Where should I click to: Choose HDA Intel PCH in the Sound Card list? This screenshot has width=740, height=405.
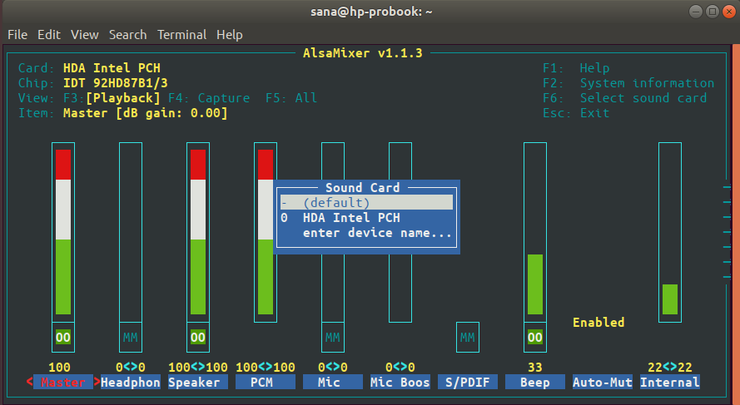tap(367, 218)
